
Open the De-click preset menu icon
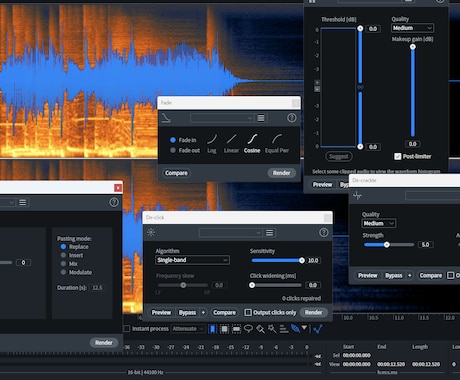point(269,233)
